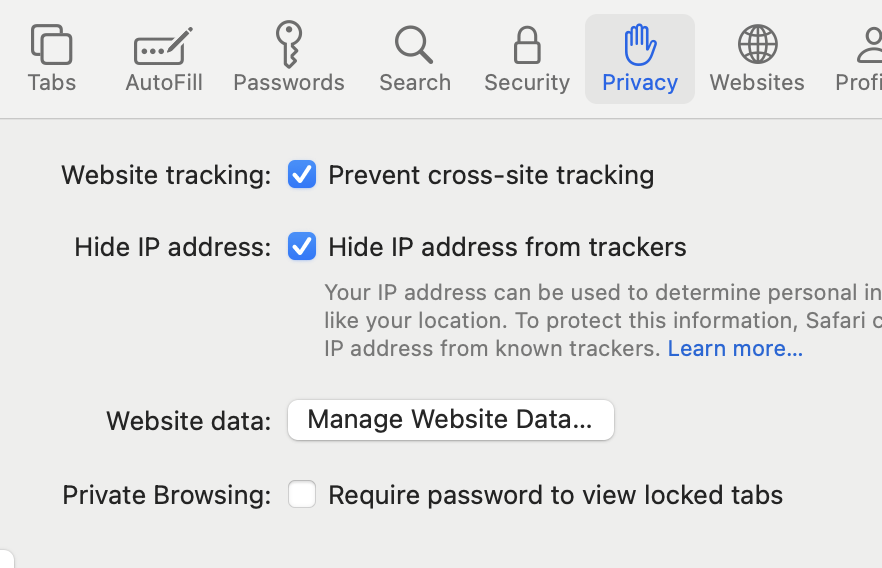Follow the Learn more link

pyautogui.click(x=735, y=348)
